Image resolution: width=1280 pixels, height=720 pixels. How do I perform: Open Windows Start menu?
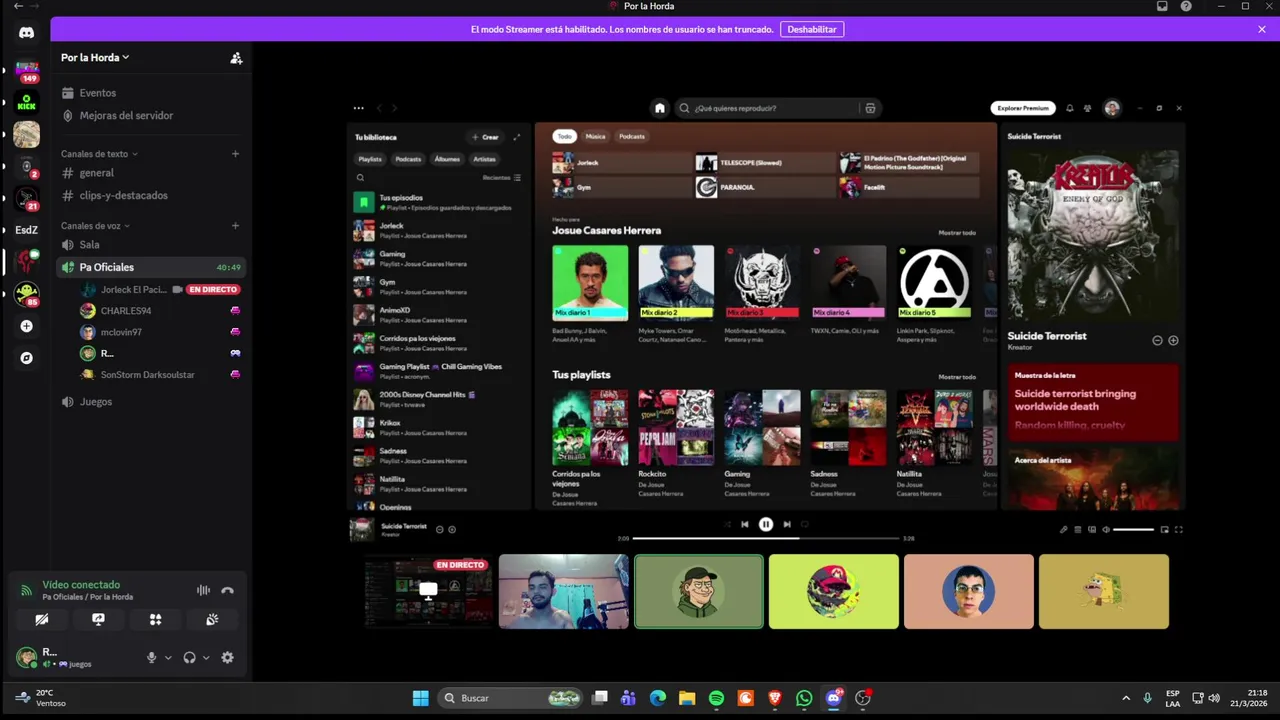(421, 698)
